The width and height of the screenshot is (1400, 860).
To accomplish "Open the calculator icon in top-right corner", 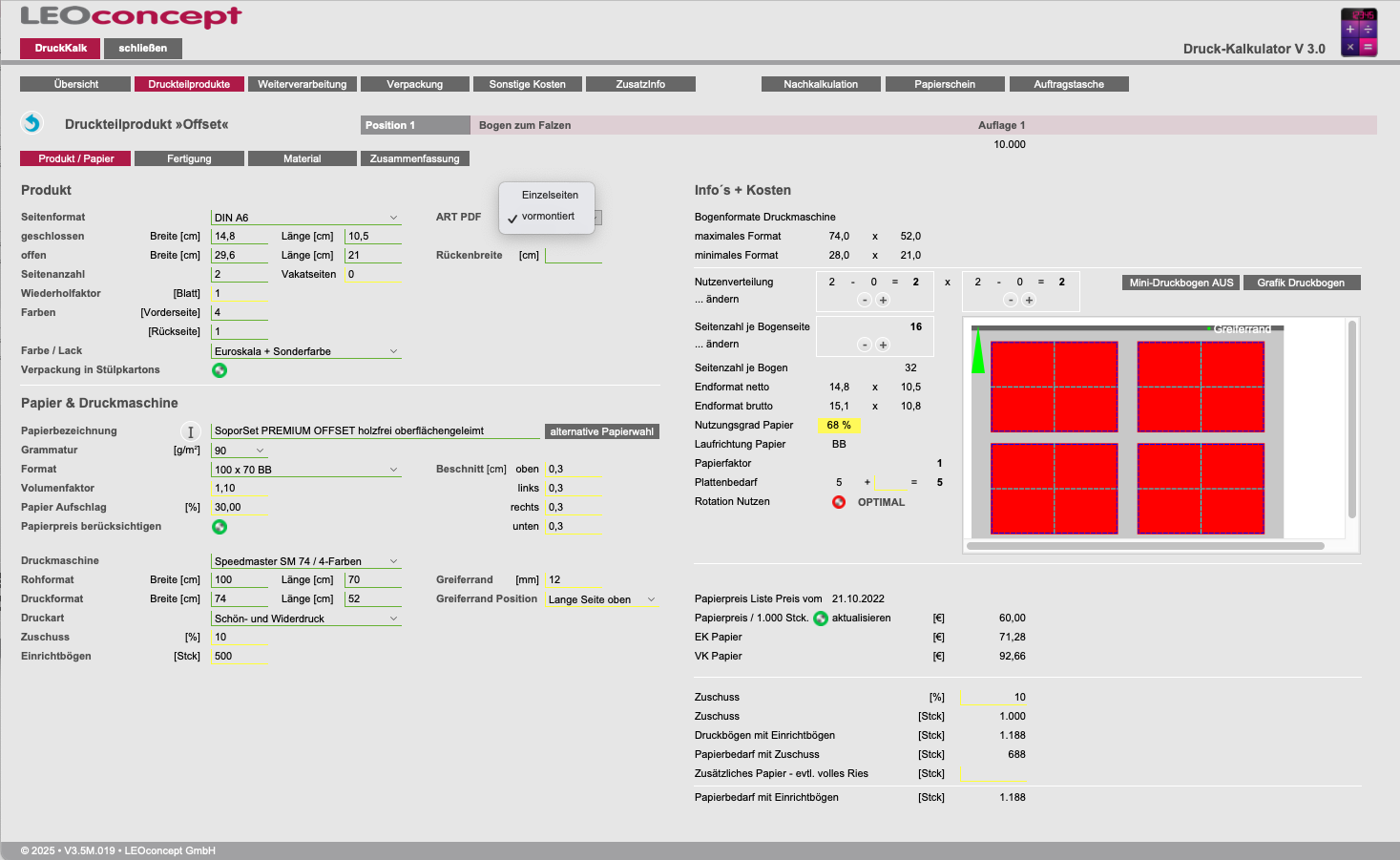I will coord(1358,32).
